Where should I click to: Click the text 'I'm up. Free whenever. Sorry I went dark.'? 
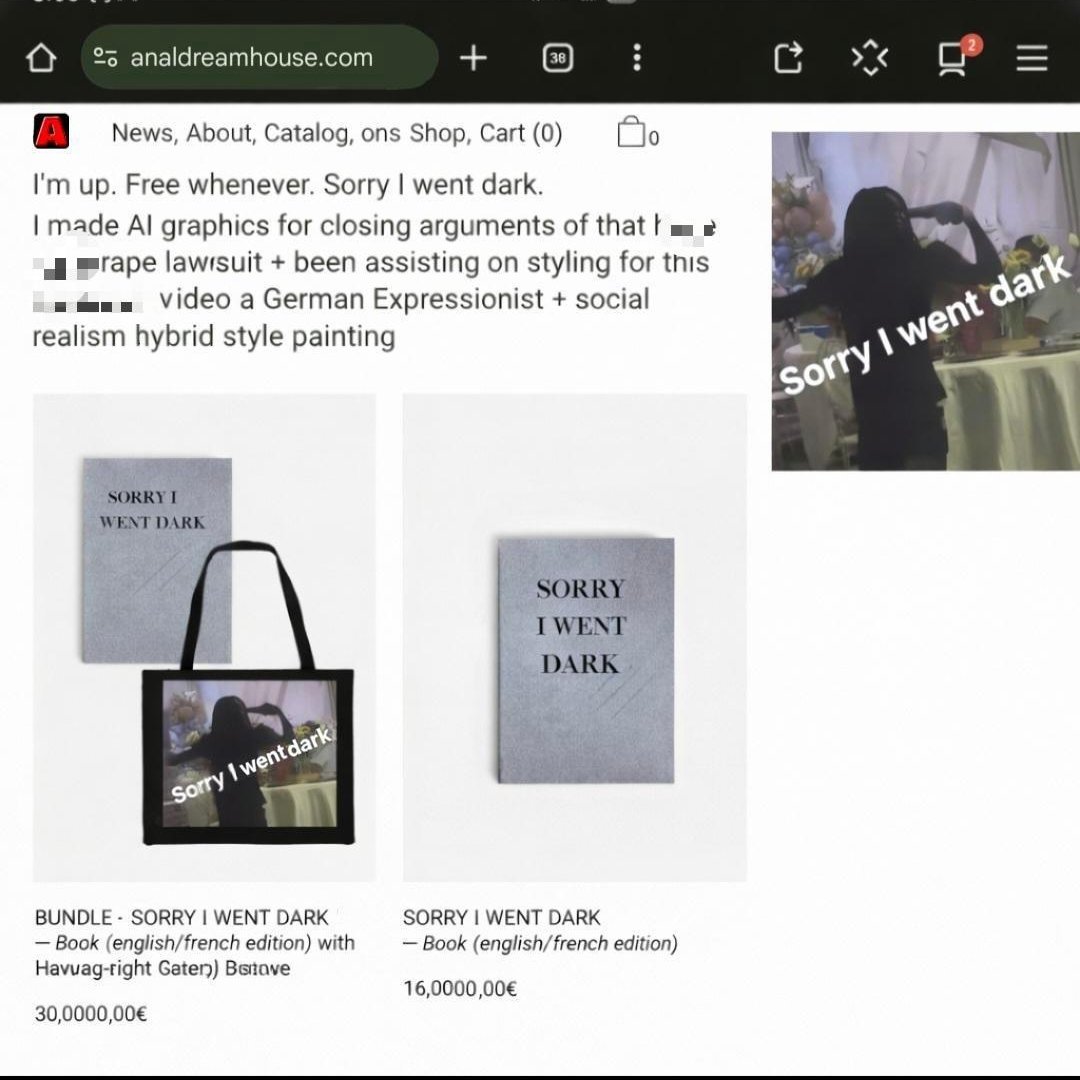coord(288,185)
